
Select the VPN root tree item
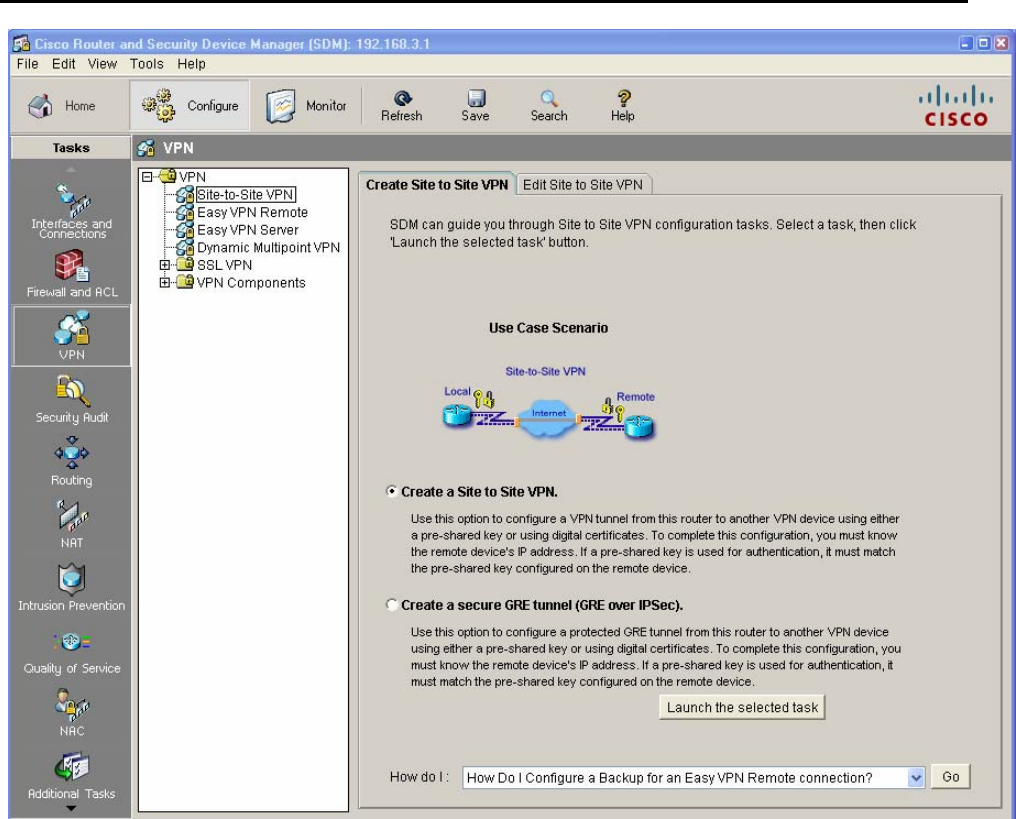(x=192, y=177)
